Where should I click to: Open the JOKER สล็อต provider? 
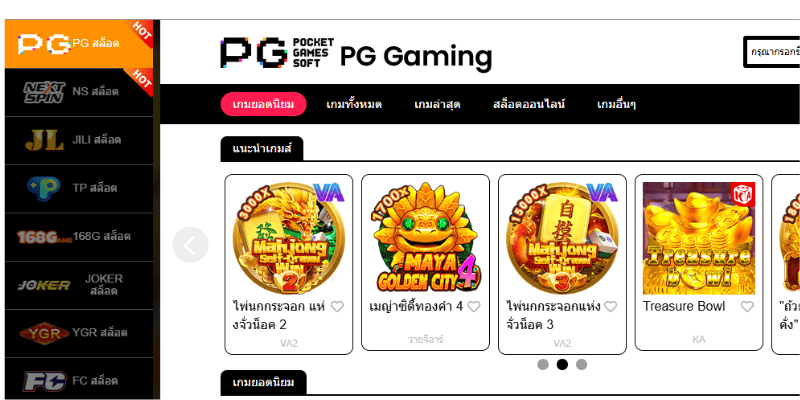(x=79, y=285)
